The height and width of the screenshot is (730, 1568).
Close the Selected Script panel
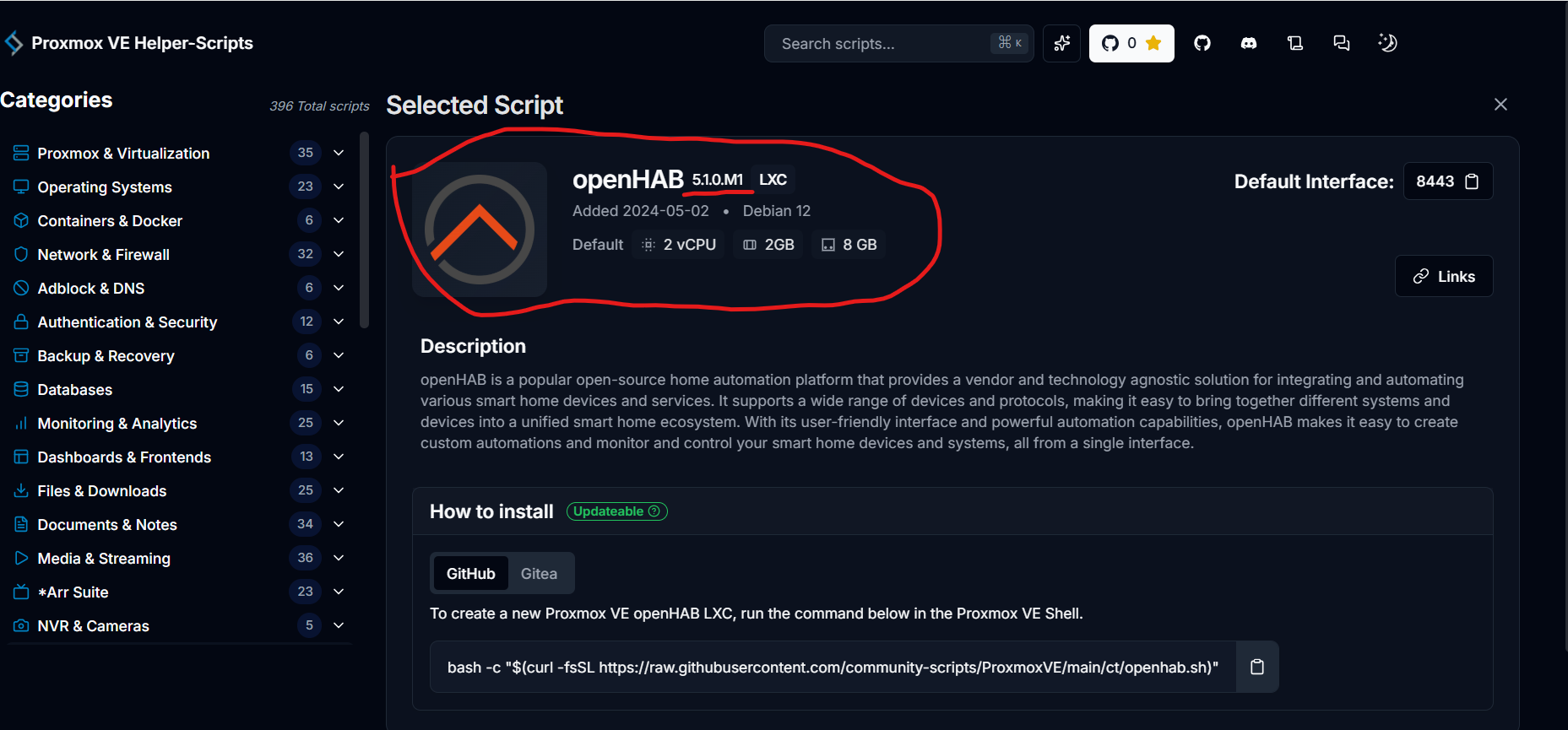pos(1500,104)
